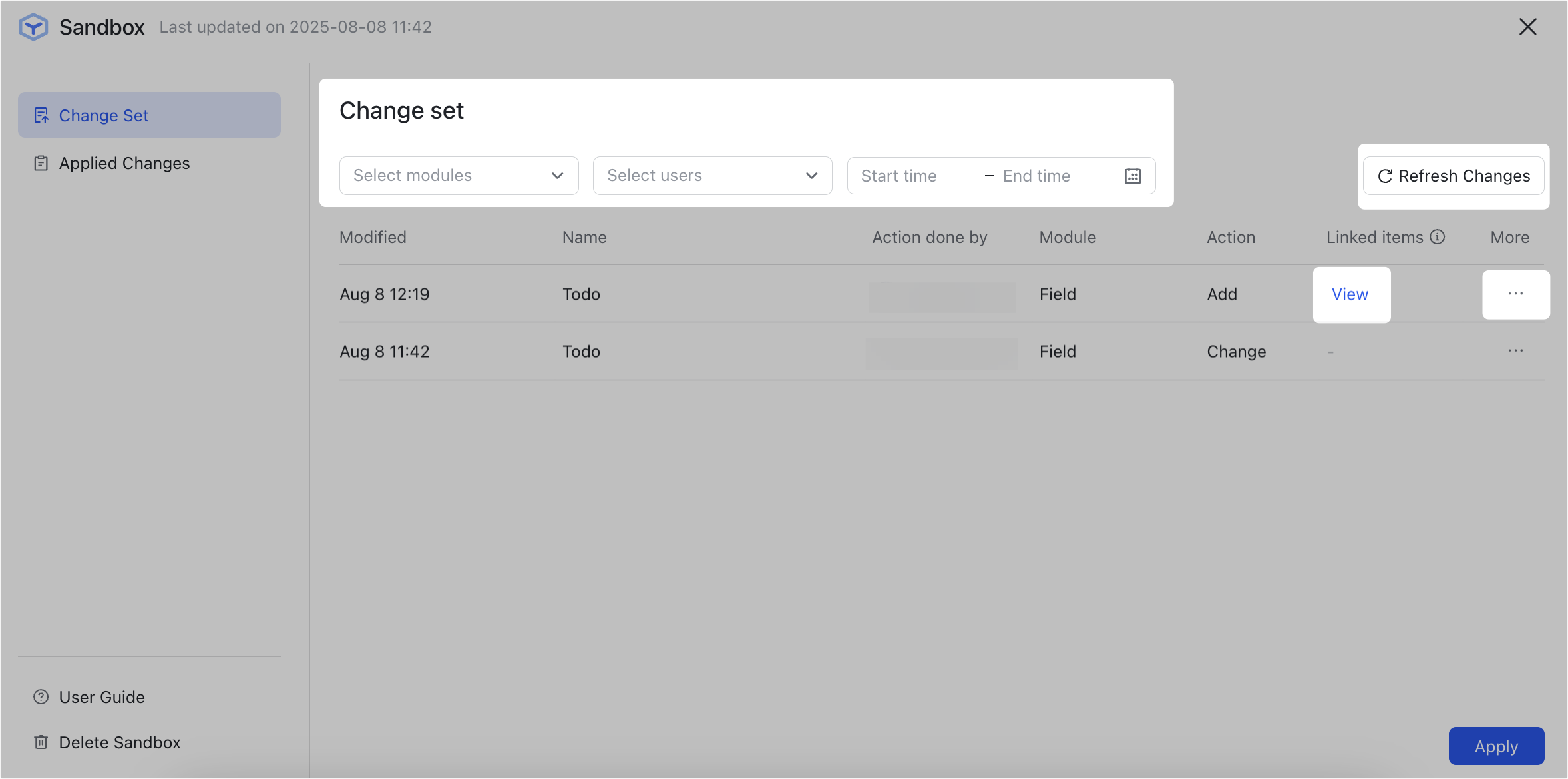This screenshot has height=779, width=1568.
Task: Click the Refresh Changes button
Action: [1454, 176]
